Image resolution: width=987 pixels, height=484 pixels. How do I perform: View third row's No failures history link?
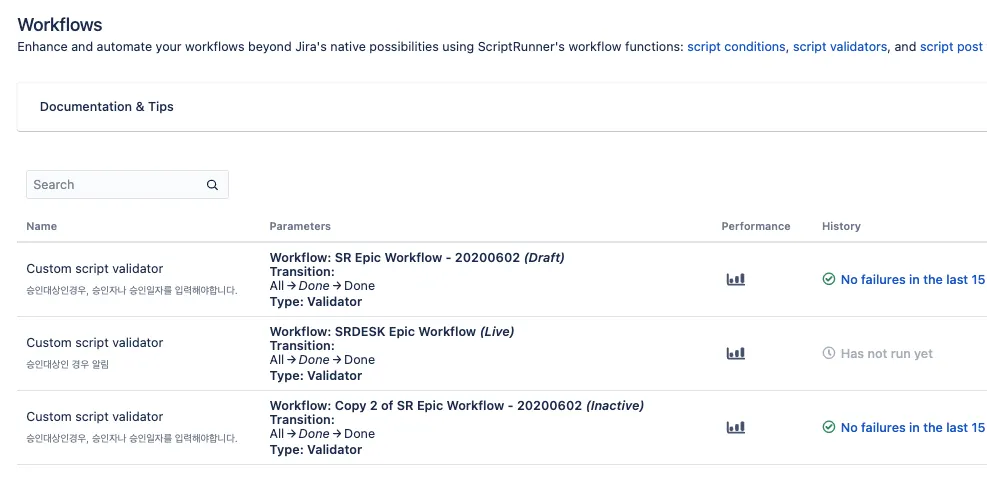point(912,428)
